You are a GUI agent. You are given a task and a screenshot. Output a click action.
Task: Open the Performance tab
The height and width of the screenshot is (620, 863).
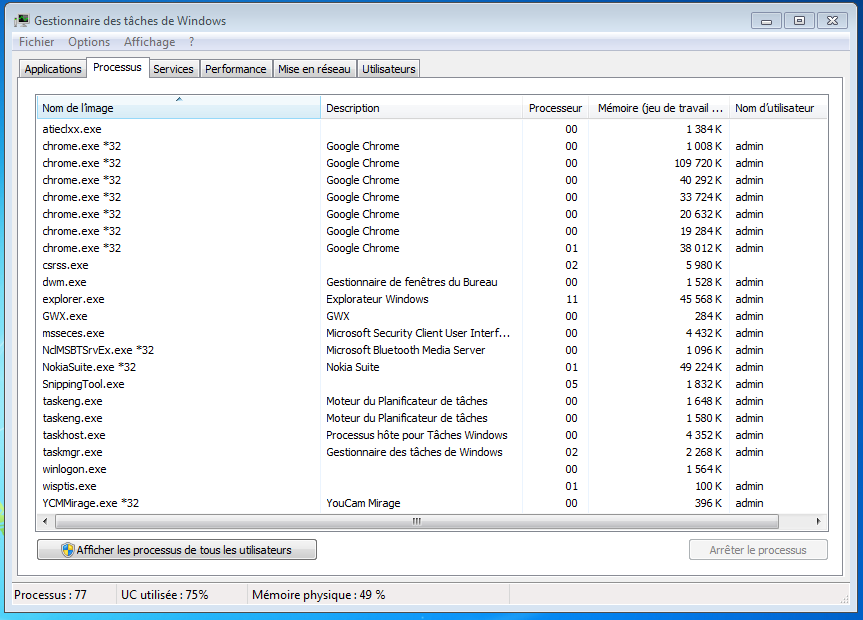(x=236, y=69)
